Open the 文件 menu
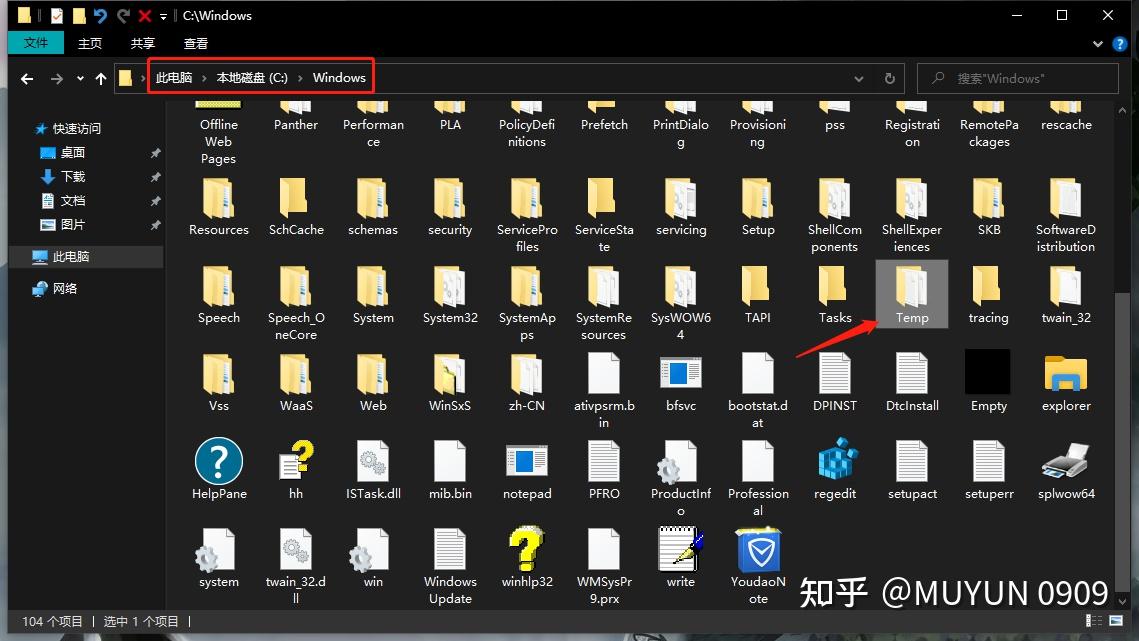Screen dimensions: 1139x641 (x=36, y=43)
